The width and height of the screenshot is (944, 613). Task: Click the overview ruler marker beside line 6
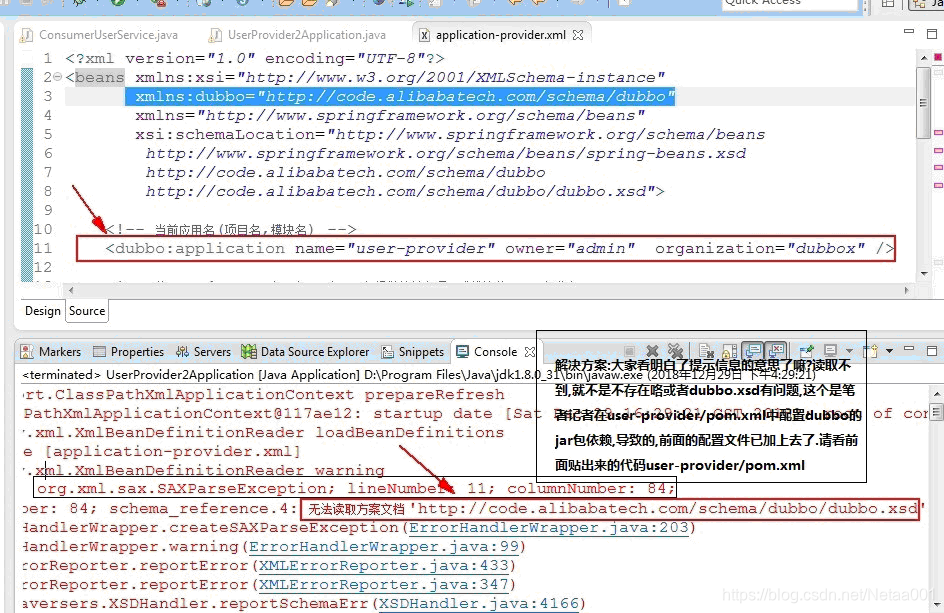938,151
